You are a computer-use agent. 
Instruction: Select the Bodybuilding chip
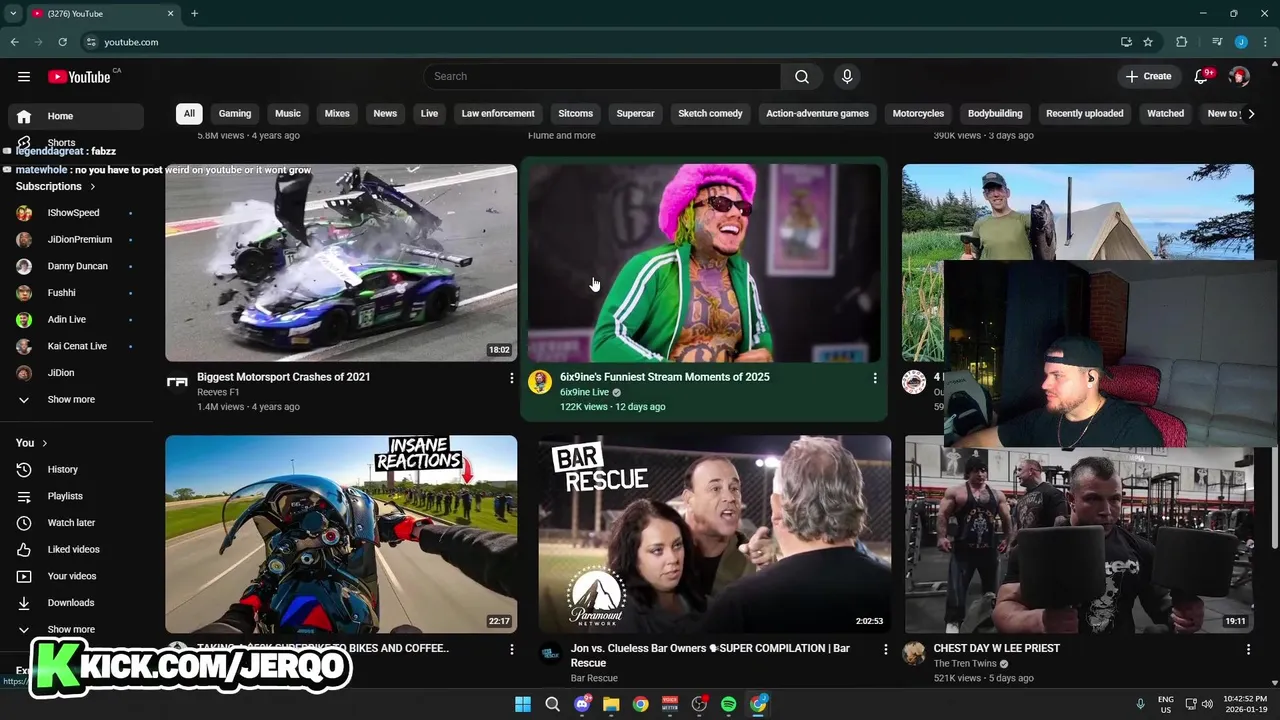click(995, 114)
